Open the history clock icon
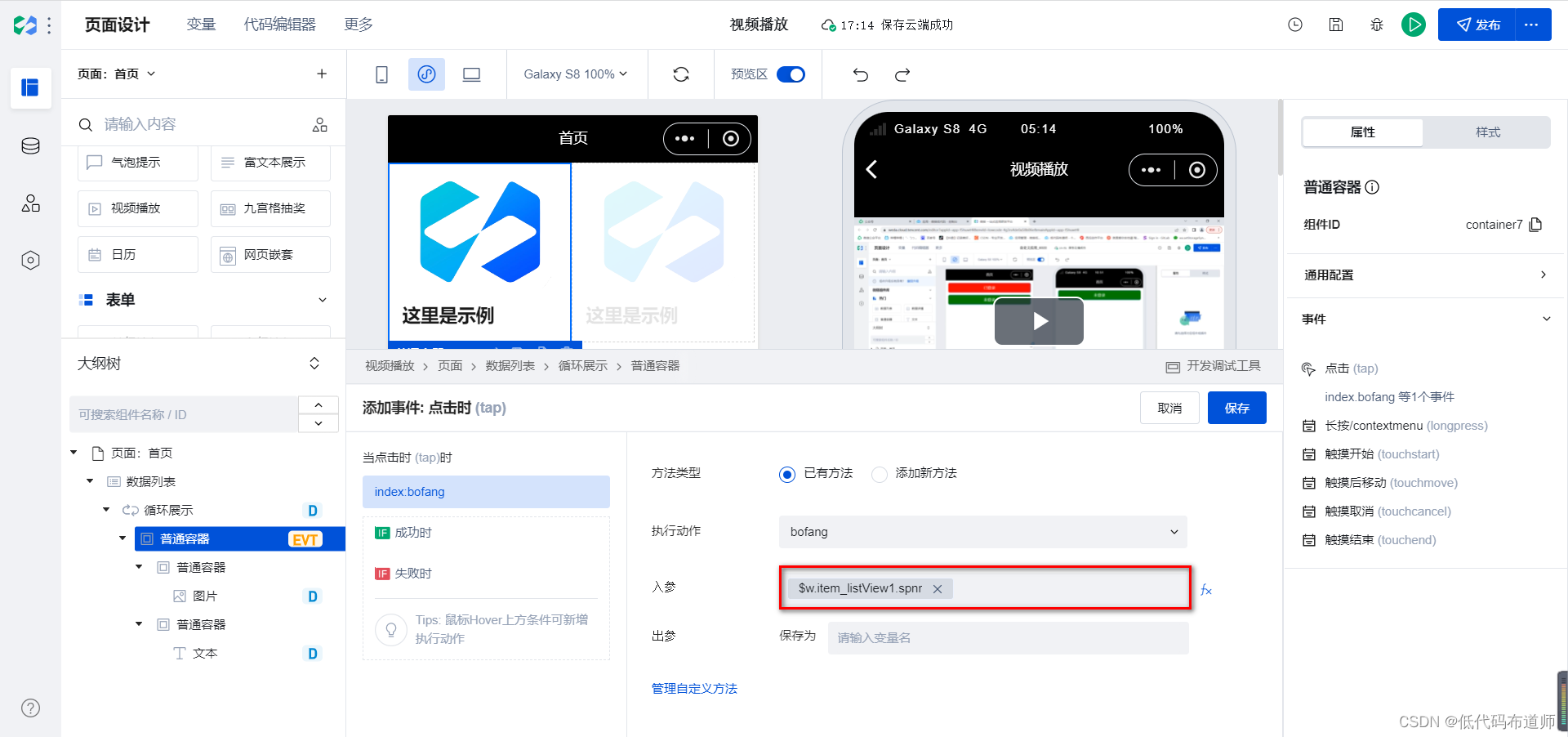The height and width of the screenshot is (737, 1568). [x=1295, y=25]
